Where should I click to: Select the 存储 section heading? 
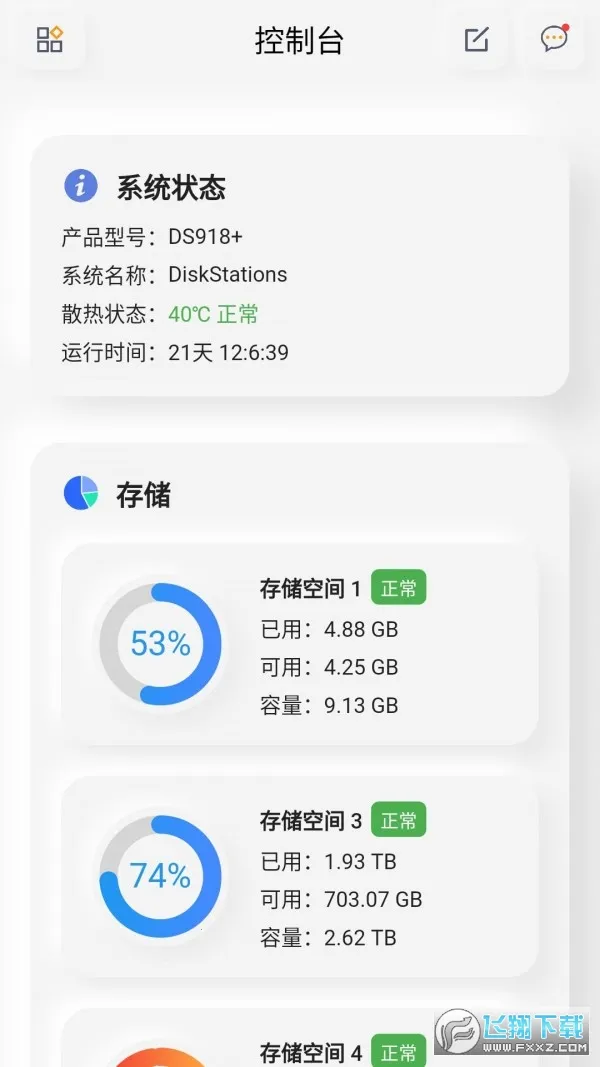tap(143, 494)
